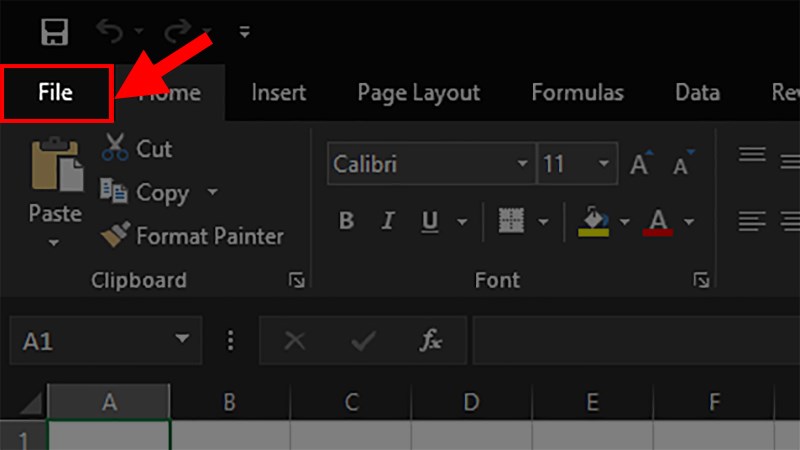Open Clipboard group dialog launcher
This screenshot has width=800, height=450.
pos(296,280)
